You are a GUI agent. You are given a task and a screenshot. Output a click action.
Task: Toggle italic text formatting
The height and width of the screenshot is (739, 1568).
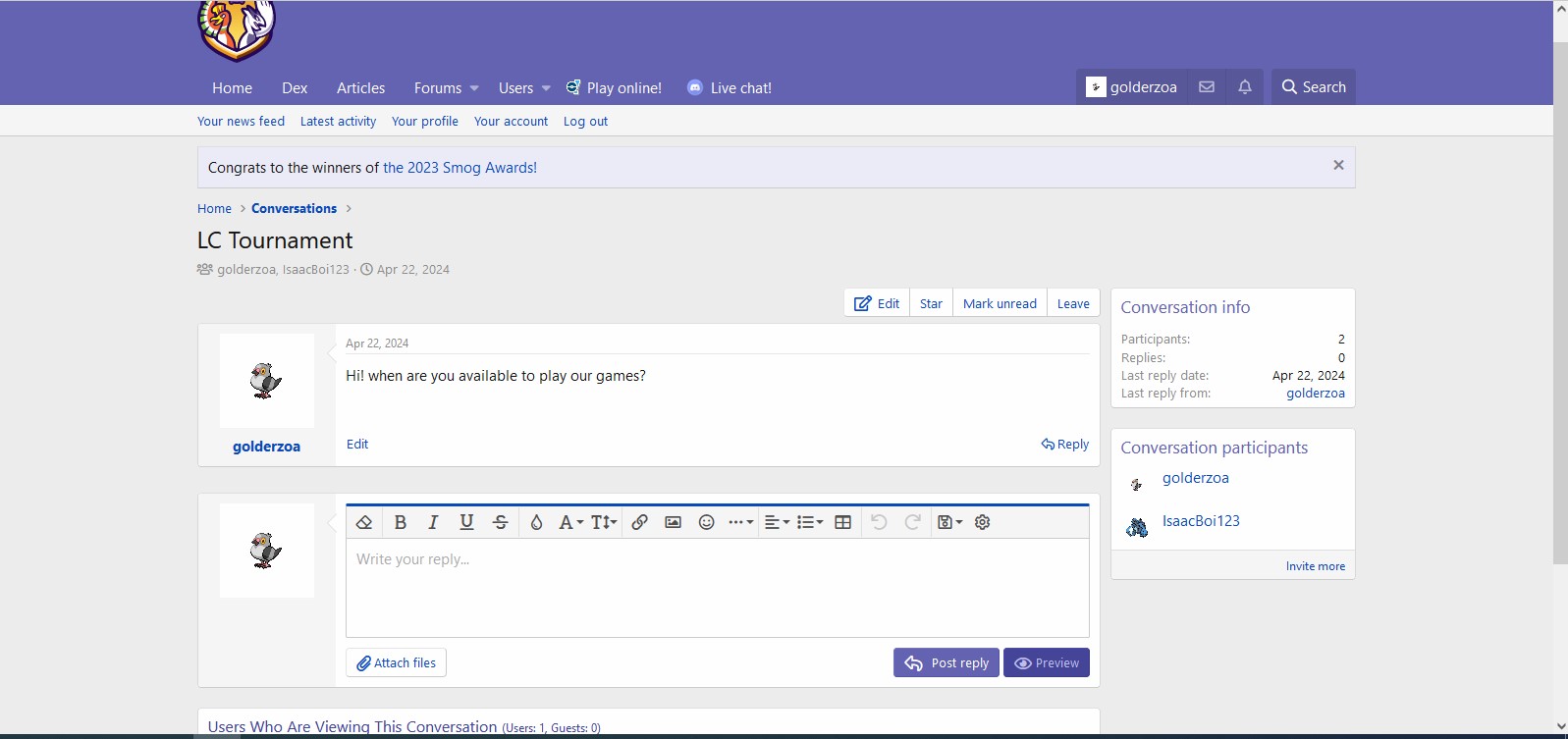coord(433,522)
